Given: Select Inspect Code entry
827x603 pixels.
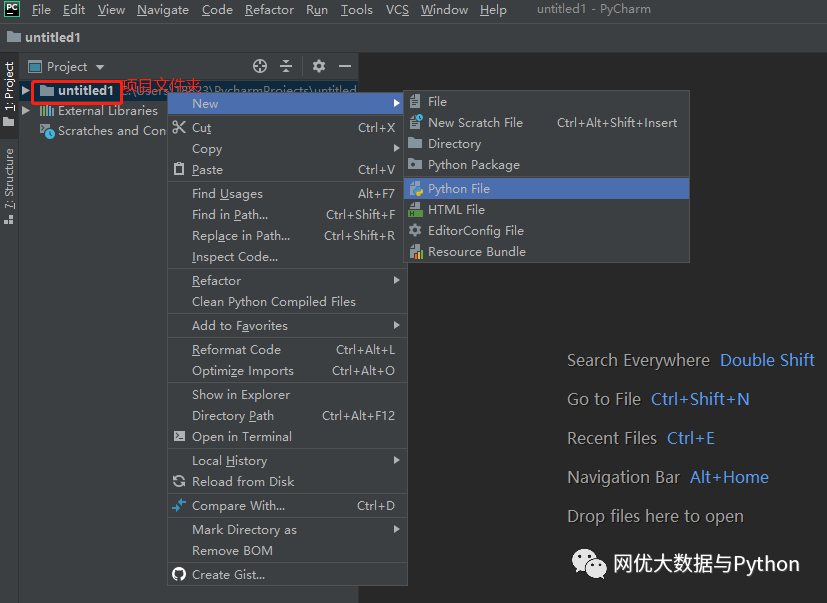Looking at the screenshot, I should coord(287,257).
